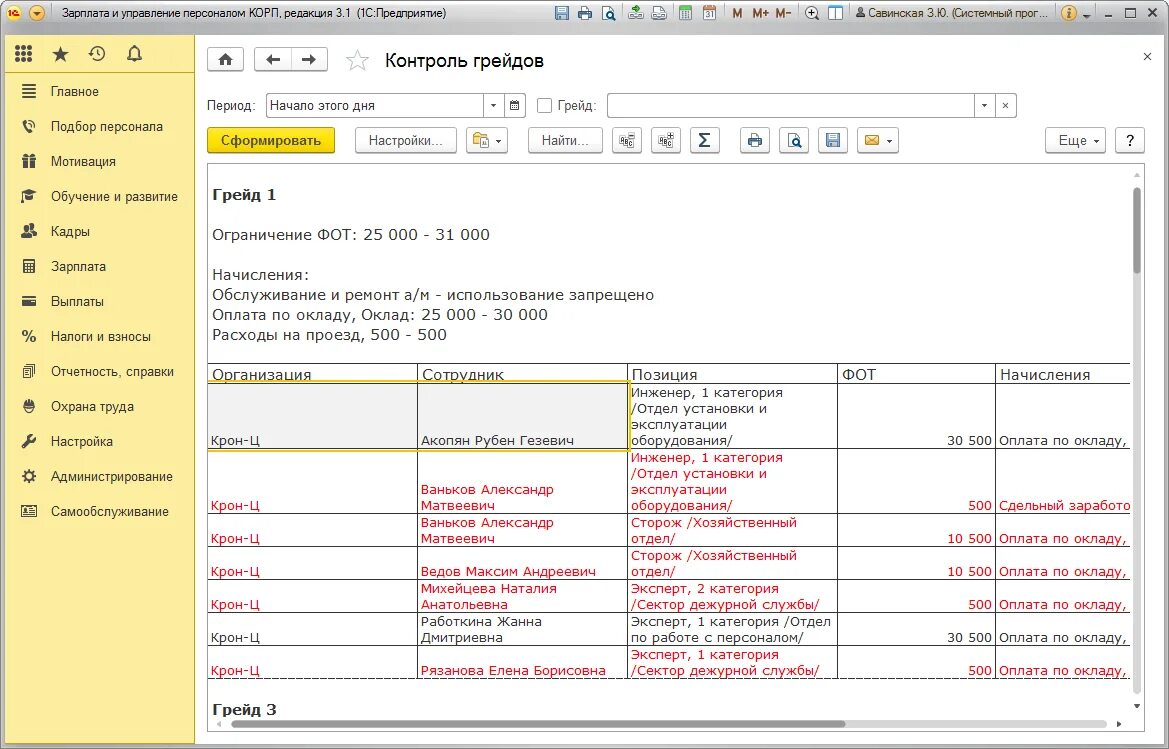This screenshot has height=749, width=1169.
Task: Open Подбор персонала section
Action: click(100, 127)
